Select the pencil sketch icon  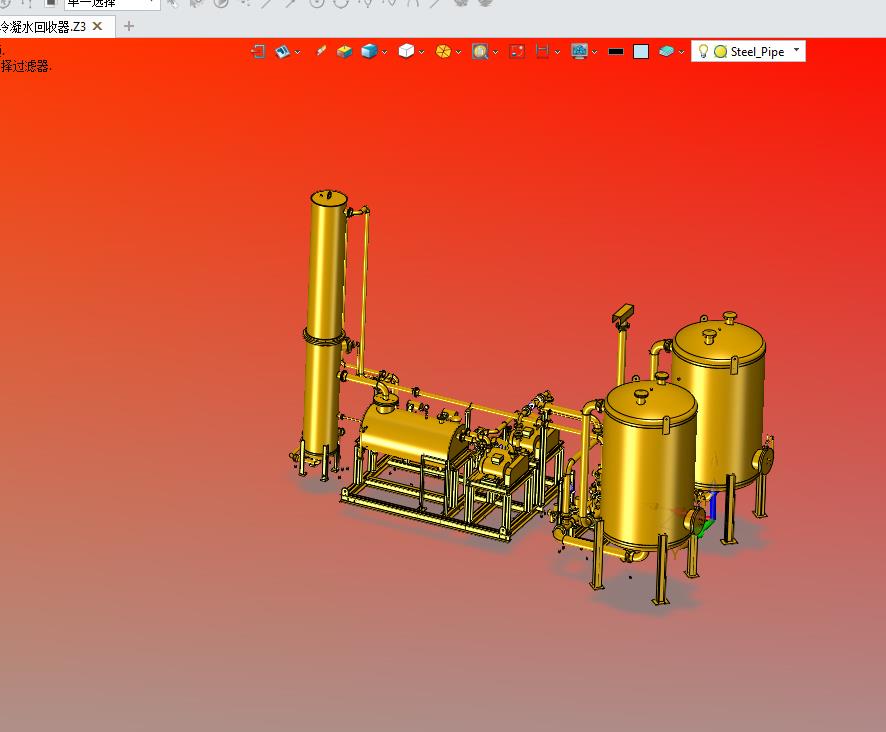click(x=320, y=51)
